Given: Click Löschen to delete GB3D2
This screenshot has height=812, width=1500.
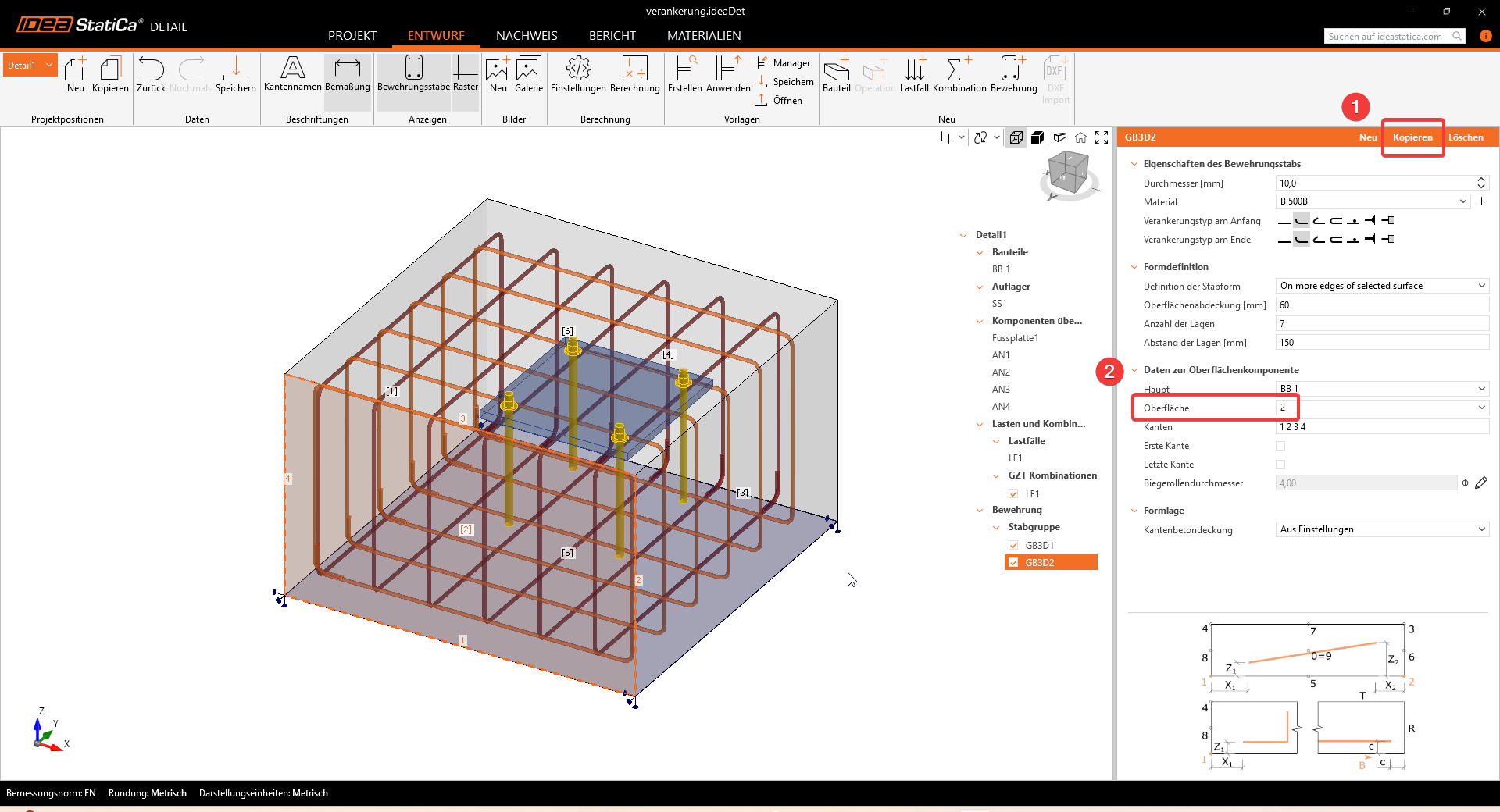Looking at the screenshot, I should coord(1466,137).
